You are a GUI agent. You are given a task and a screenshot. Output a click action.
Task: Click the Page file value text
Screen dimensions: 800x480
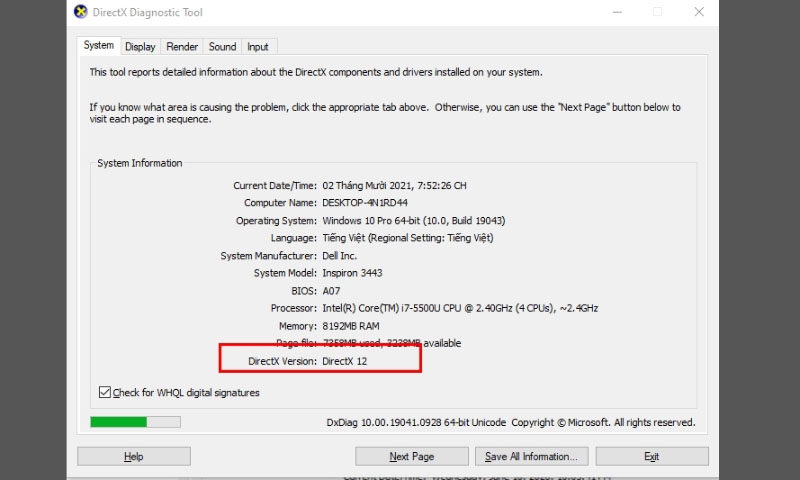point(392,343)
